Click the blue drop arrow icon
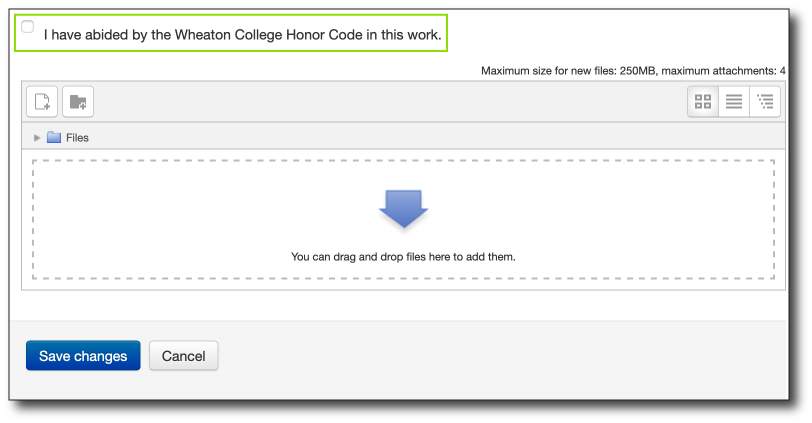 [403, 209]
